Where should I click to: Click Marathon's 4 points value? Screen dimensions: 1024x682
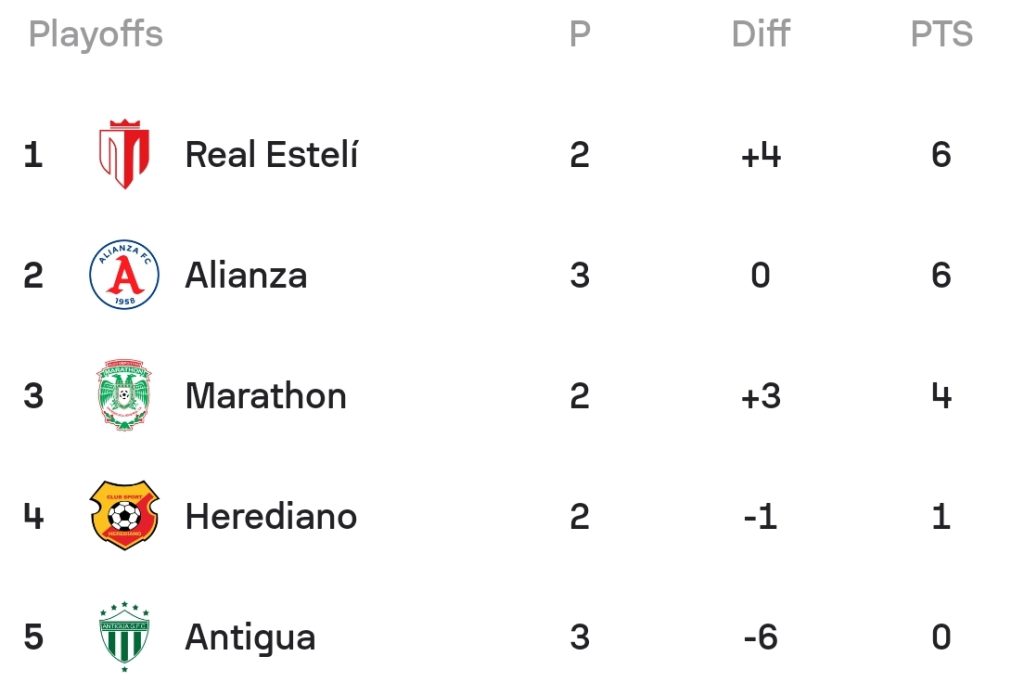tap(941, 396)
